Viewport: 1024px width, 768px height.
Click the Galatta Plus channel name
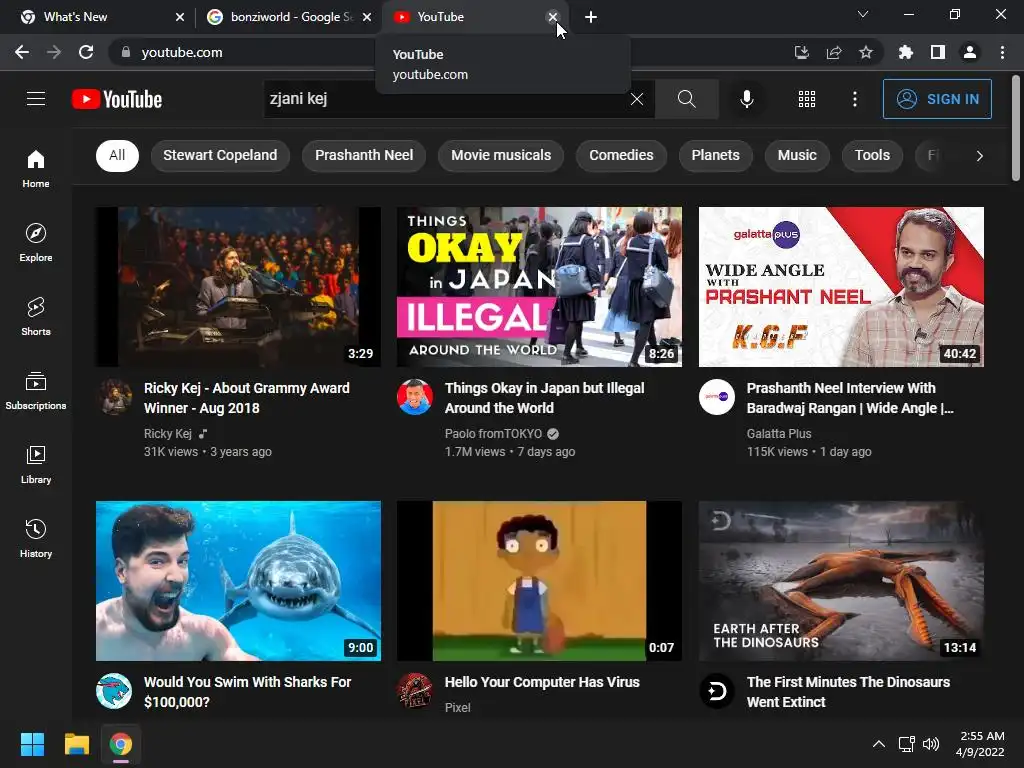click(779, 434)
